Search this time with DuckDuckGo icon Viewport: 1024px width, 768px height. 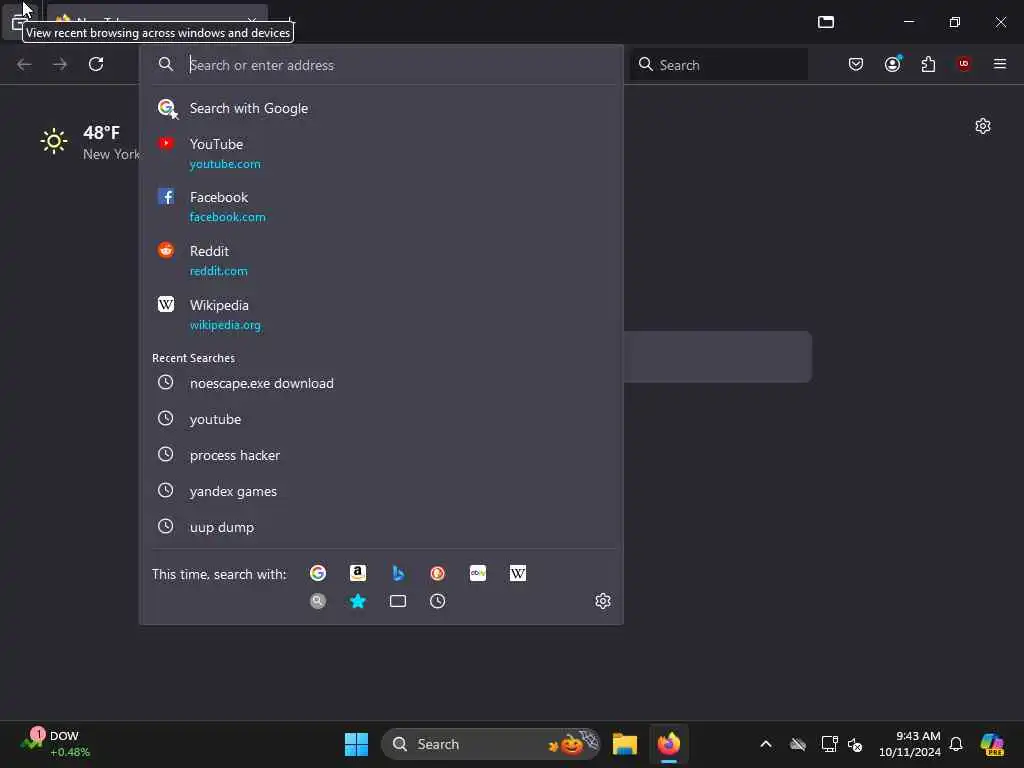point(438,573)
